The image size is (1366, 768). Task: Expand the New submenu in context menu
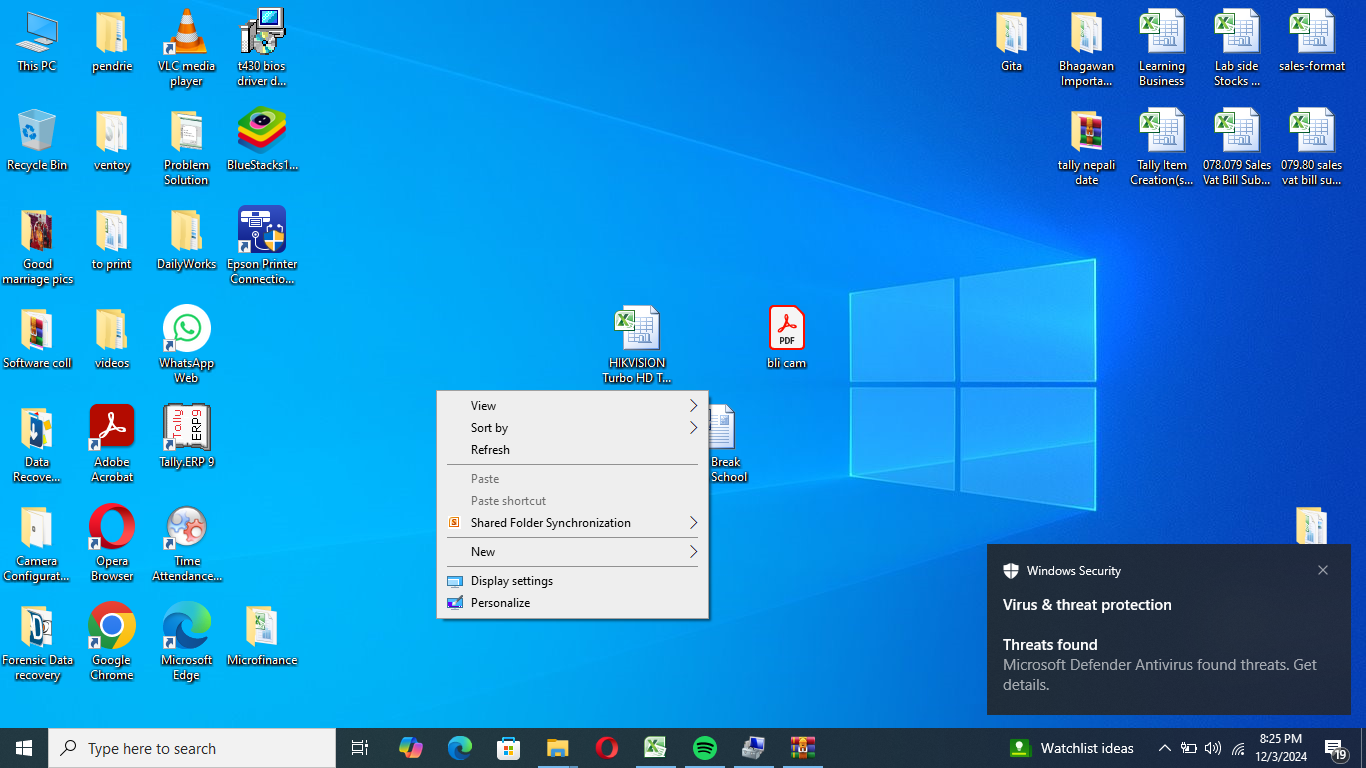[572, 552]
